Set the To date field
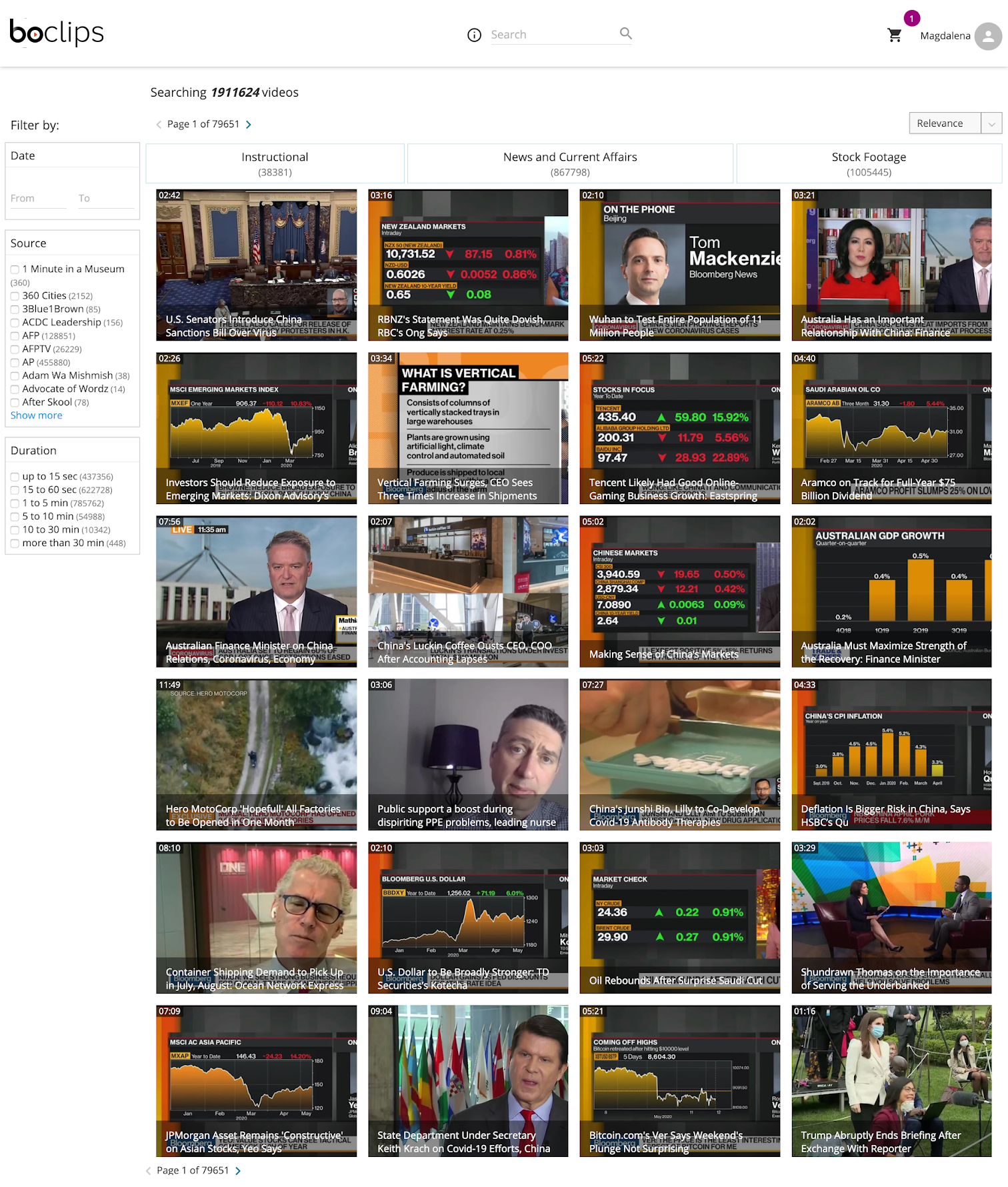The width and height of the screenshot is (1008, 1187). [x=106, y=198]
